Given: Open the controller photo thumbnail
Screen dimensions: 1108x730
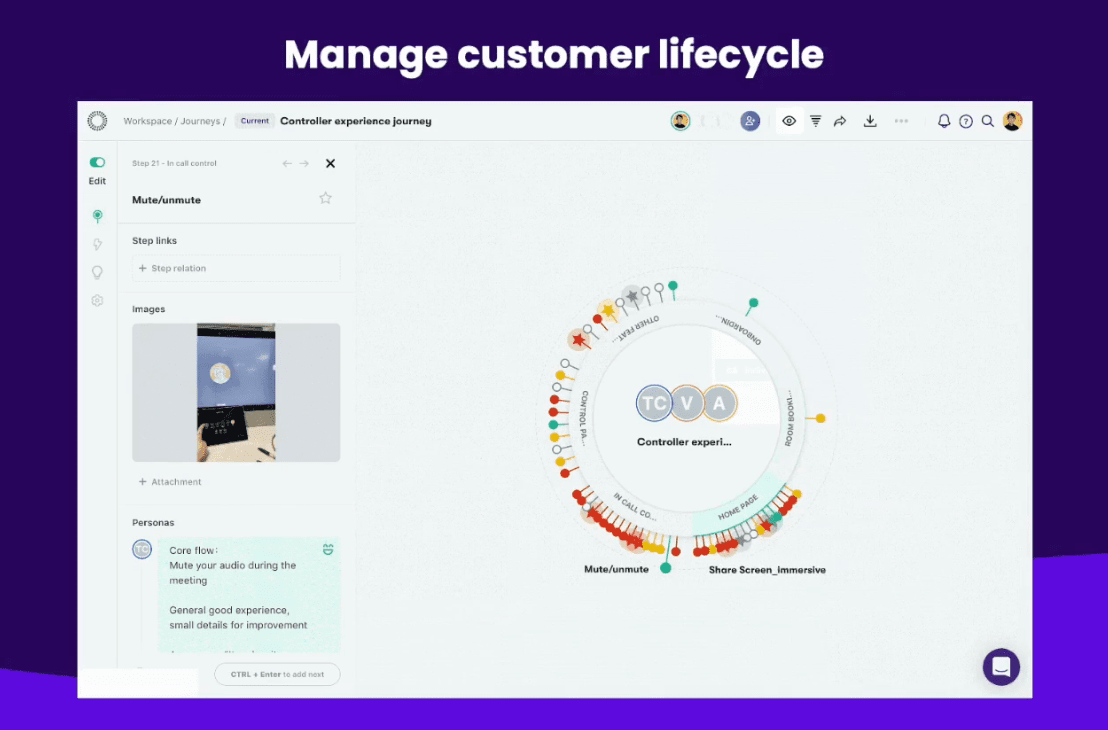Looking at the screenshot, I should point(236,393).
